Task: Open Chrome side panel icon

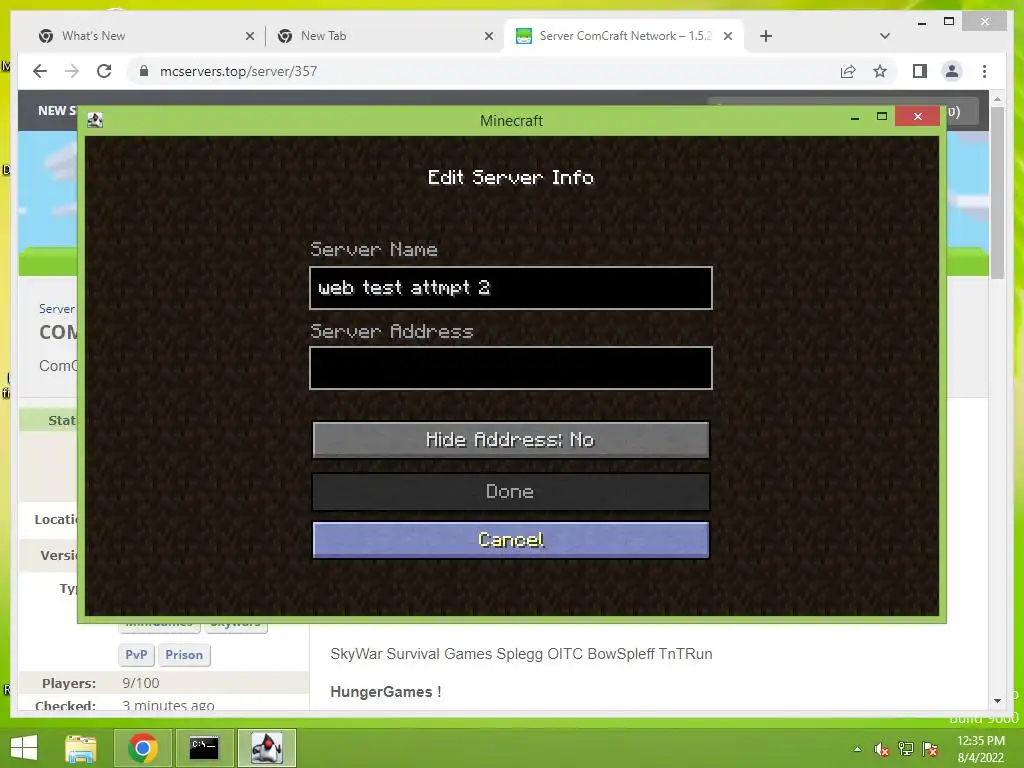Action: click(920, 71)
